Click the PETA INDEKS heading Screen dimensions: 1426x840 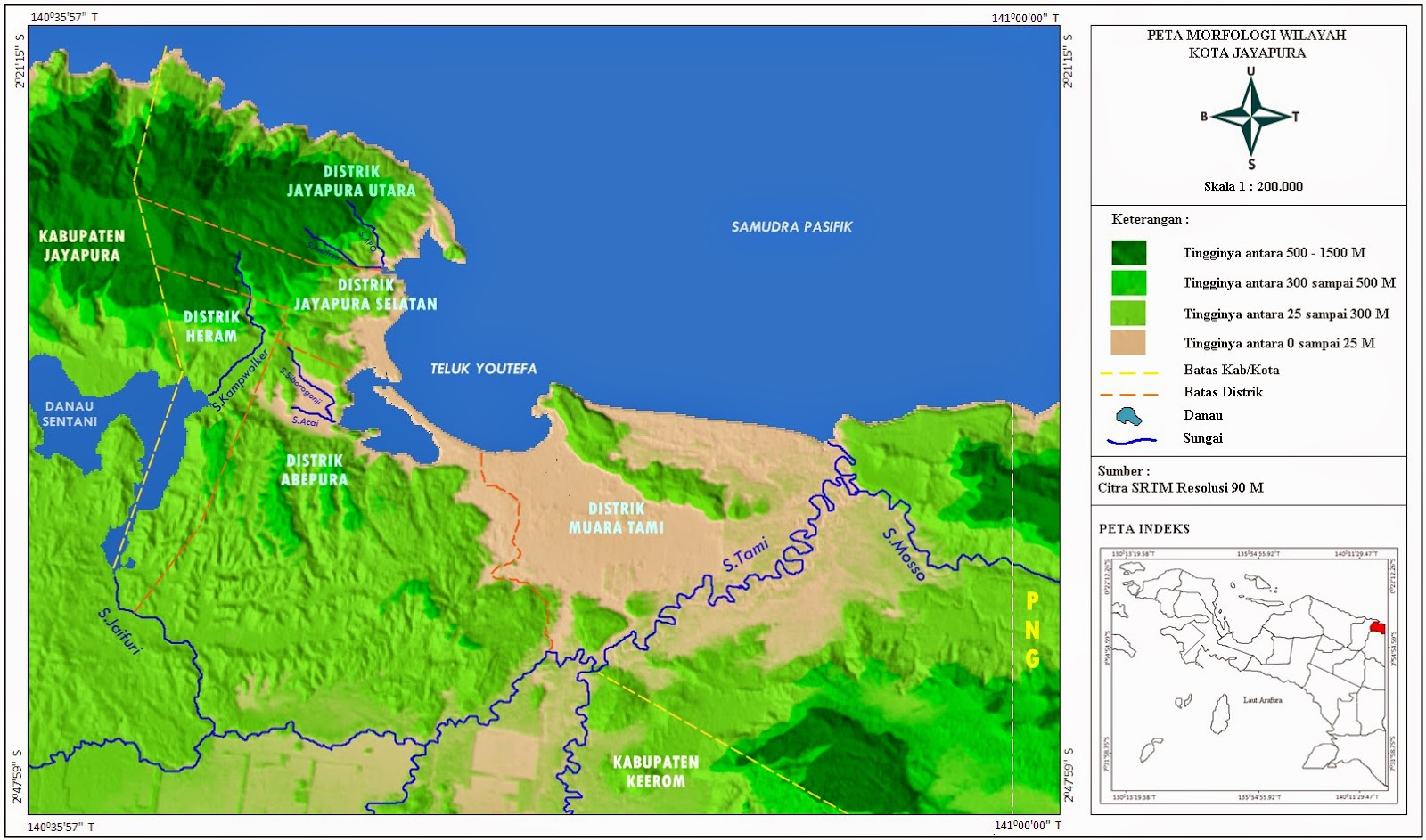[1143, 528]
